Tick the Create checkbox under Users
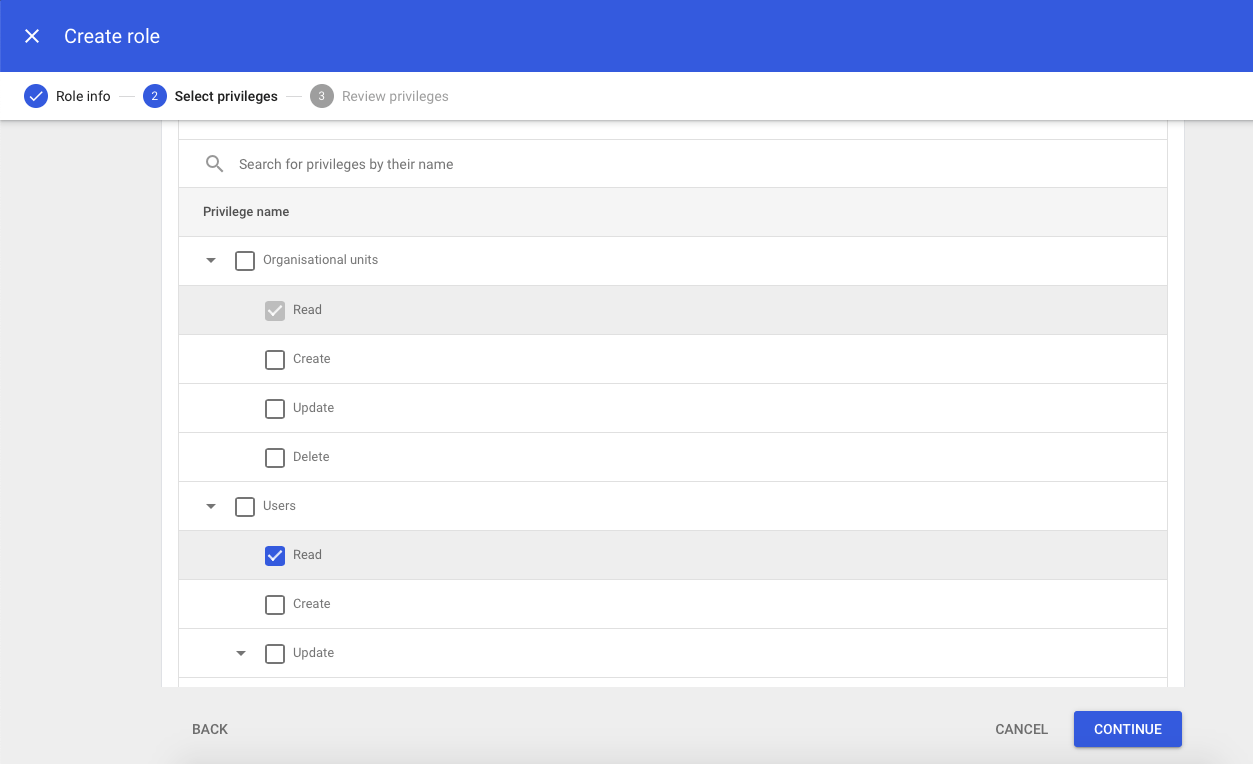 point(275,604)
